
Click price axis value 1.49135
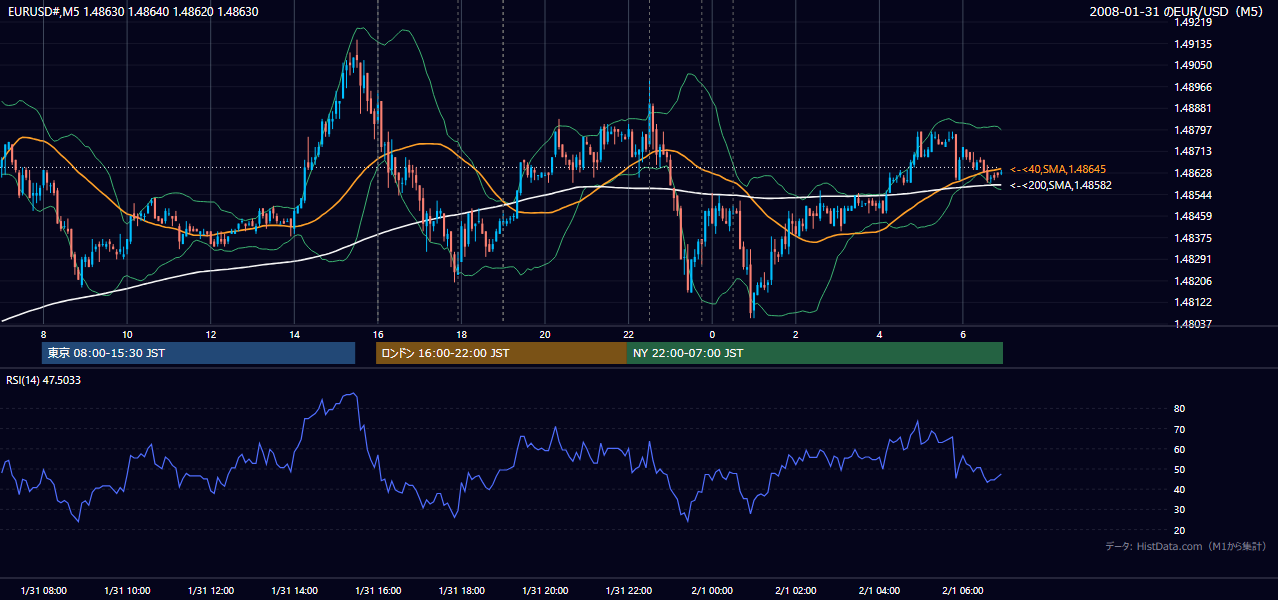[x=1193, y=44]
